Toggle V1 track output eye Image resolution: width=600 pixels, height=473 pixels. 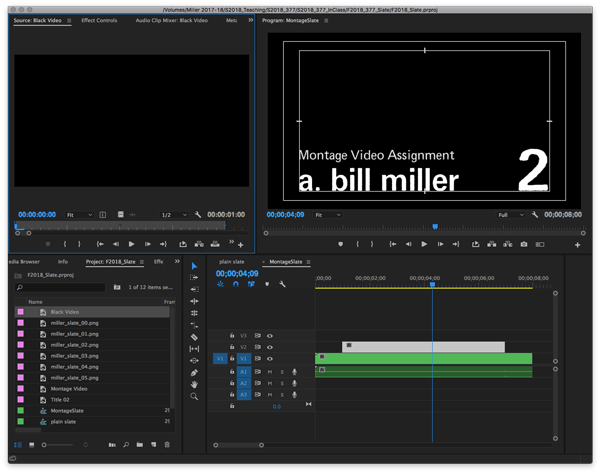[x=270, y=359]
